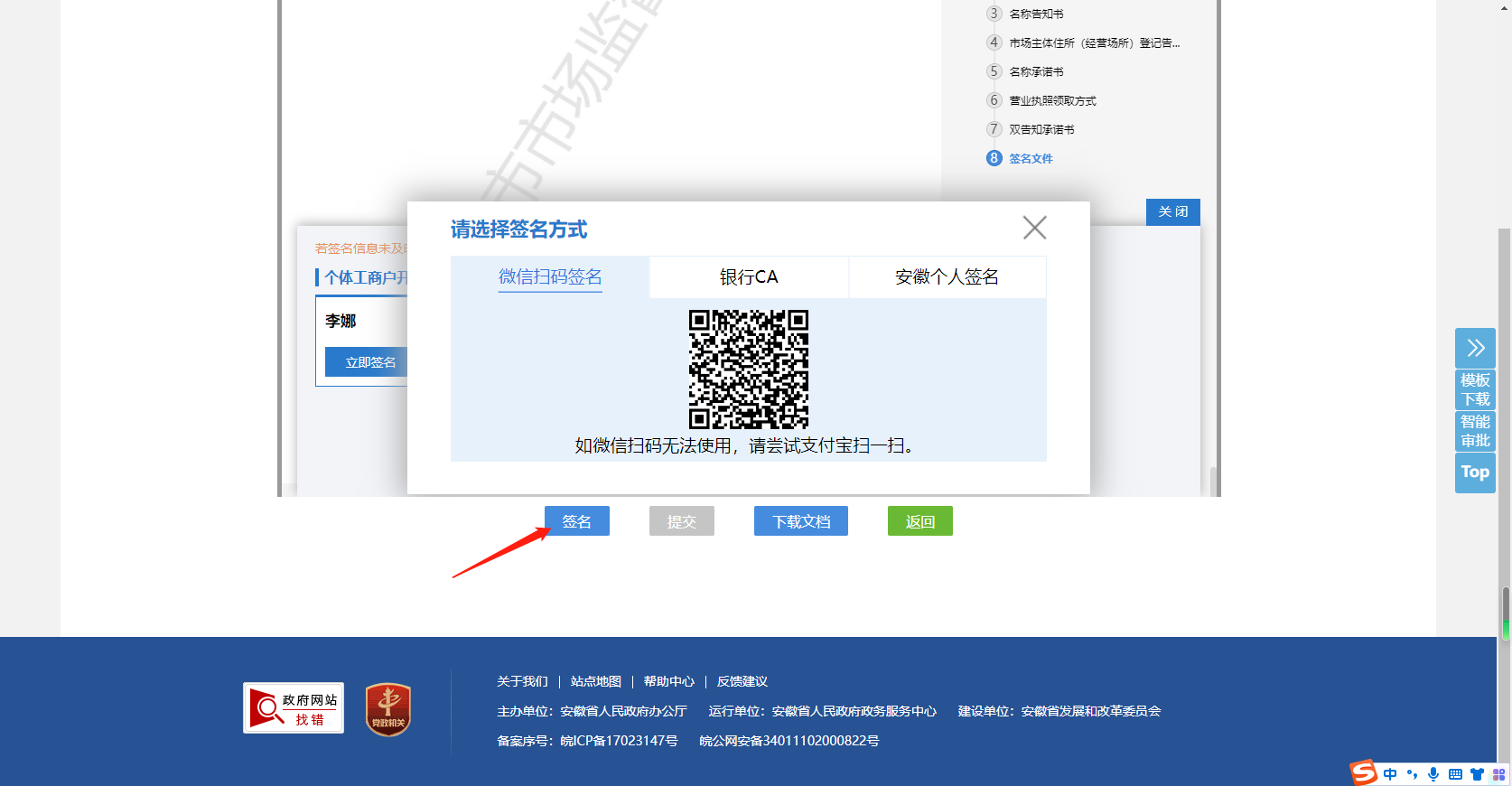Open the Sogou skin shirt icon
The width and height of the screenshot is (1512, 786).
[x=1477, y=774]
